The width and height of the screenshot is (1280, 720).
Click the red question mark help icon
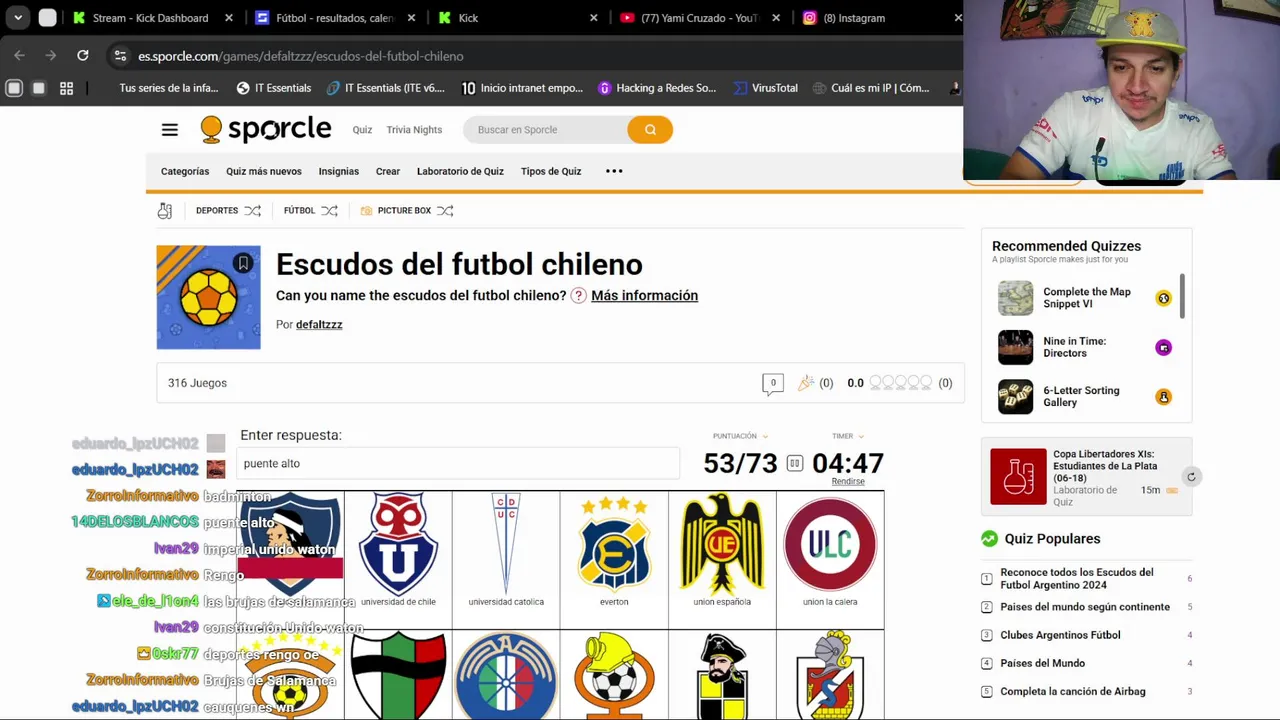(x=578, y=296)
